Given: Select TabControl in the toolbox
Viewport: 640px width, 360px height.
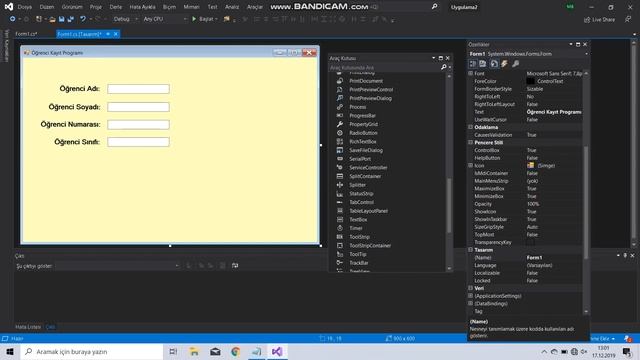Looking at the screenshot, I should [x=361, y=202].
